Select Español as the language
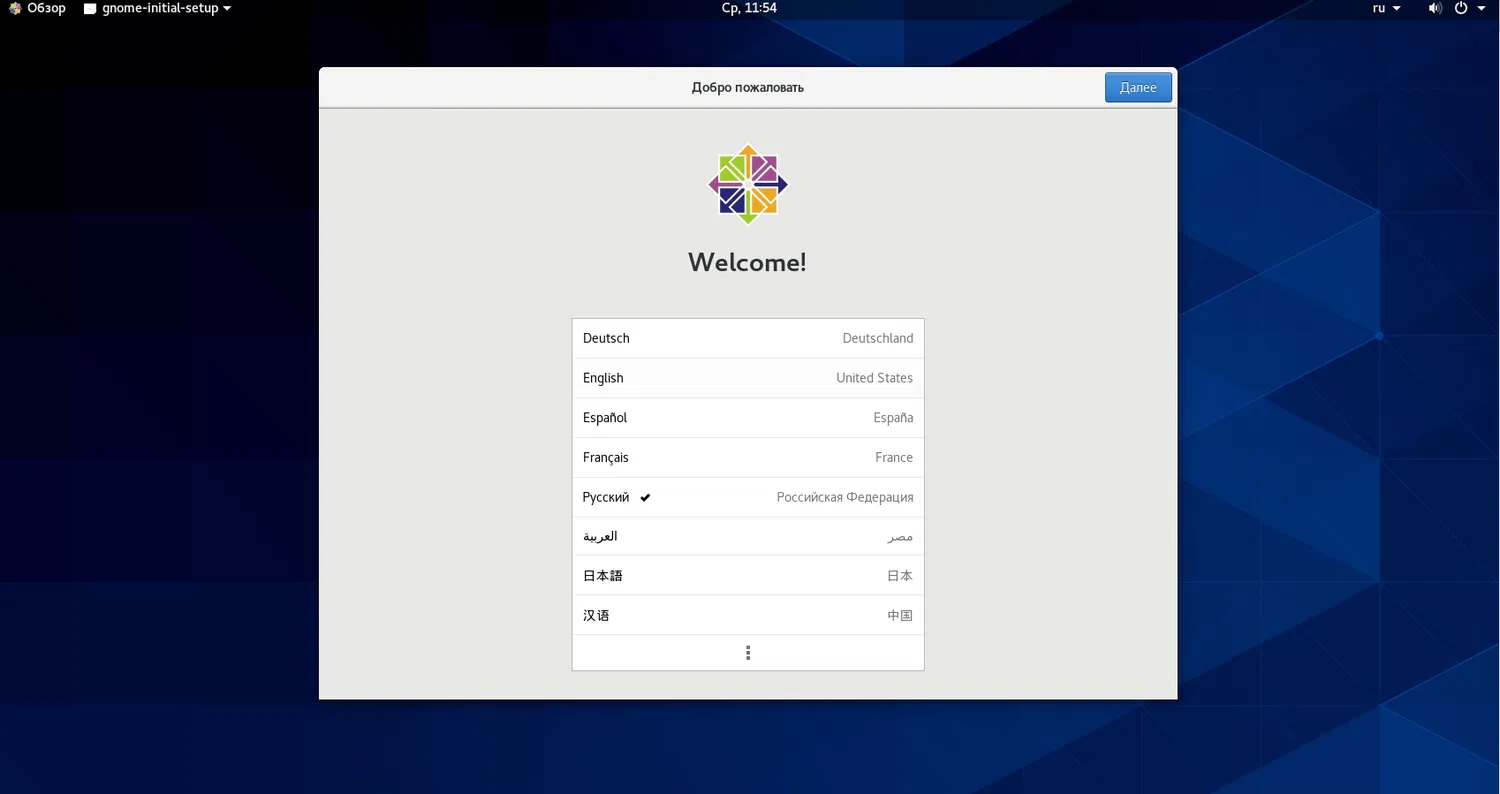1500x794 pixels. tap(748, 418)
